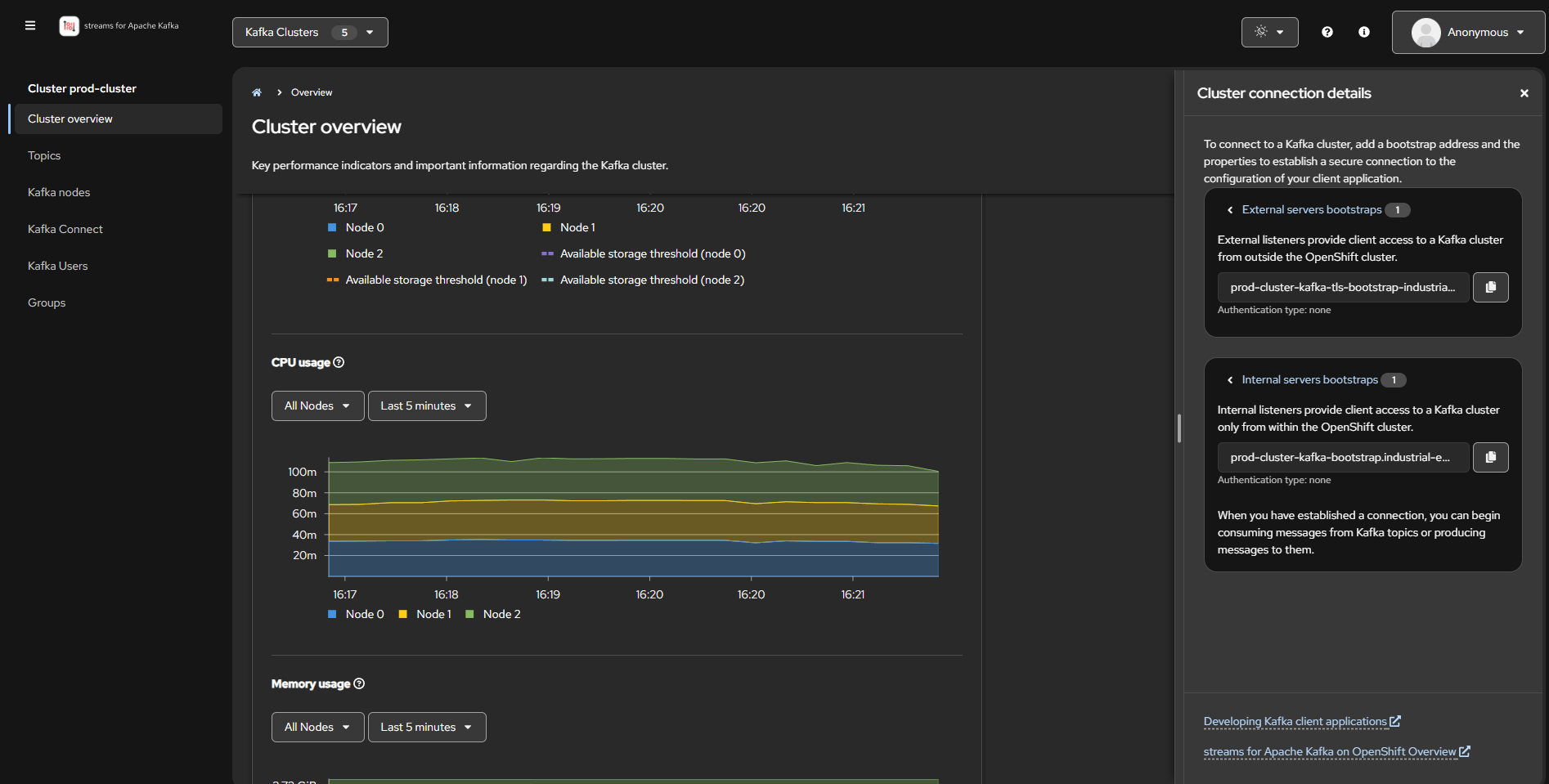Click the home breadcrumb icon
The width and height of the screenshot is (1549, 784).
click(x=257, y=92)
